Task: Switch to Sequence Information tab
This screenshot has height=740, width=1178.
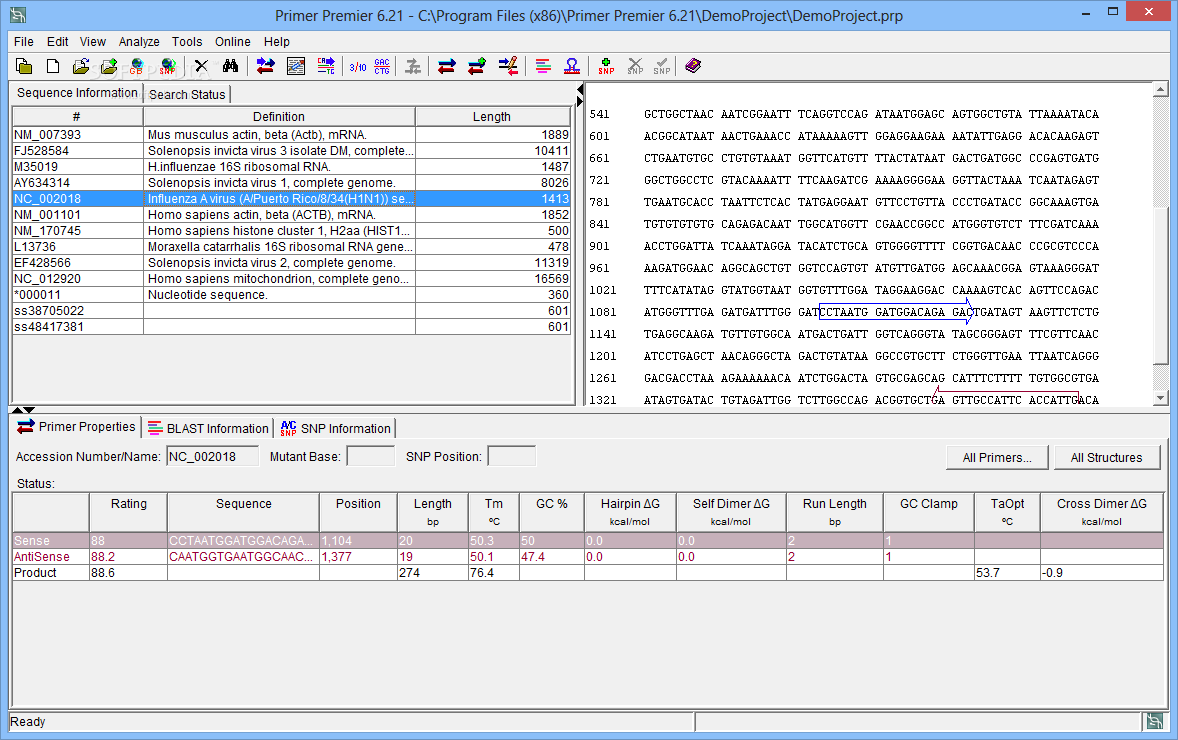Action: (77, 92)
